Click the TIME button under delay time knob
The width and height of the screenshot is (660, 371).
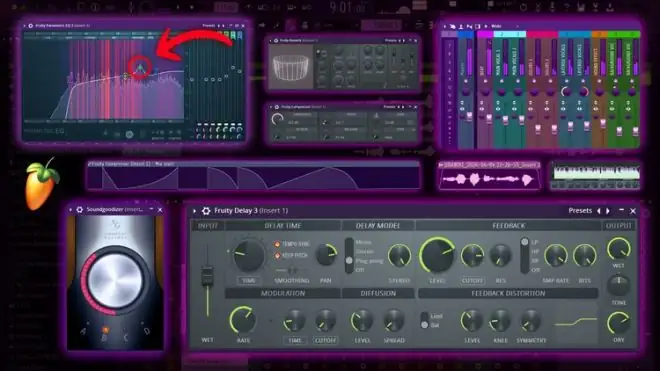pos(249,280)
